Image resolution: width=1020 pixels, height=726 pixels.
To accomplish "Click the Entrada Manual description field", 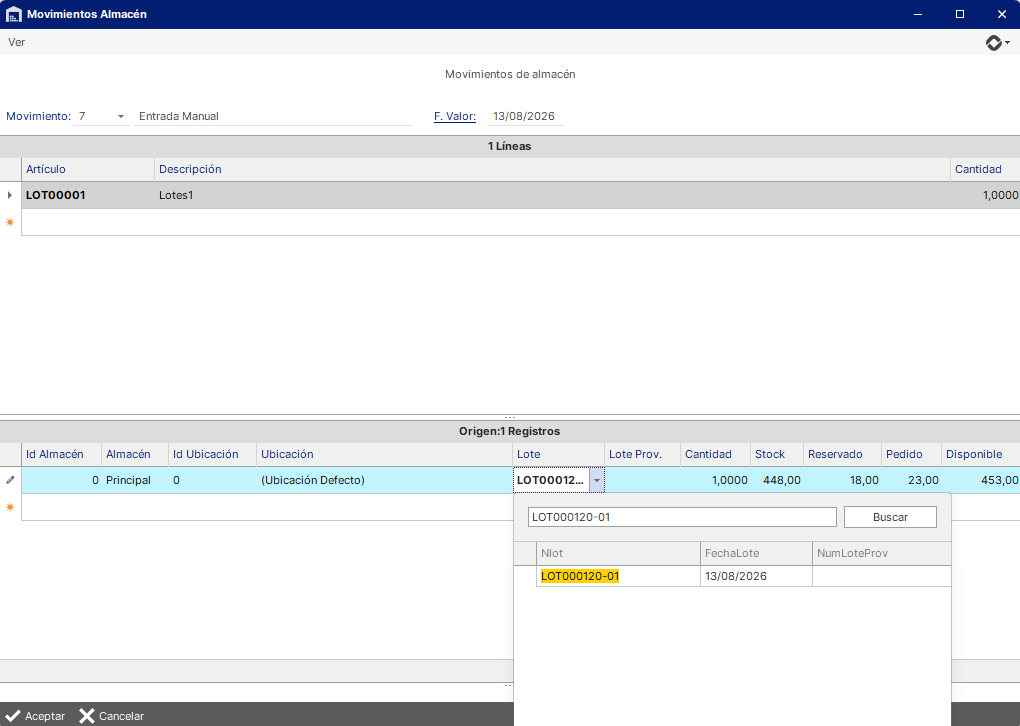I will point(273,116).
